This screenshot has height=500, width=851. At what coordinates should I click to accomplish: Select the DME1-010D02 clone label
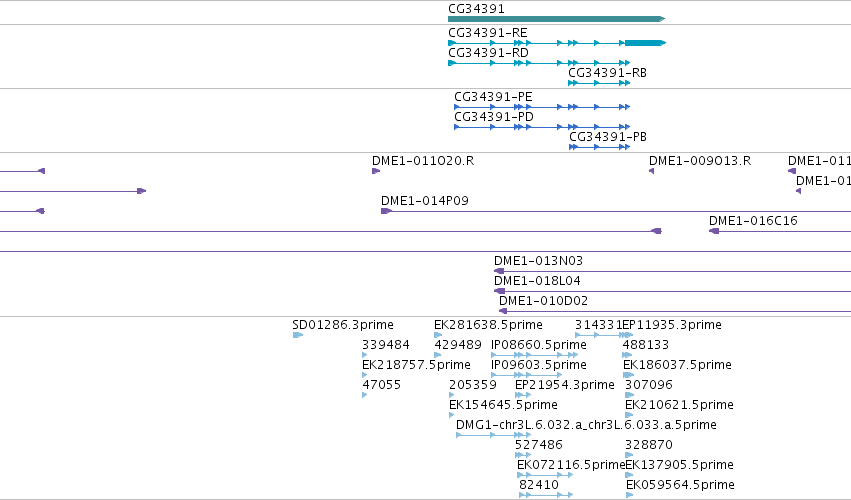[x=543, y=301]
